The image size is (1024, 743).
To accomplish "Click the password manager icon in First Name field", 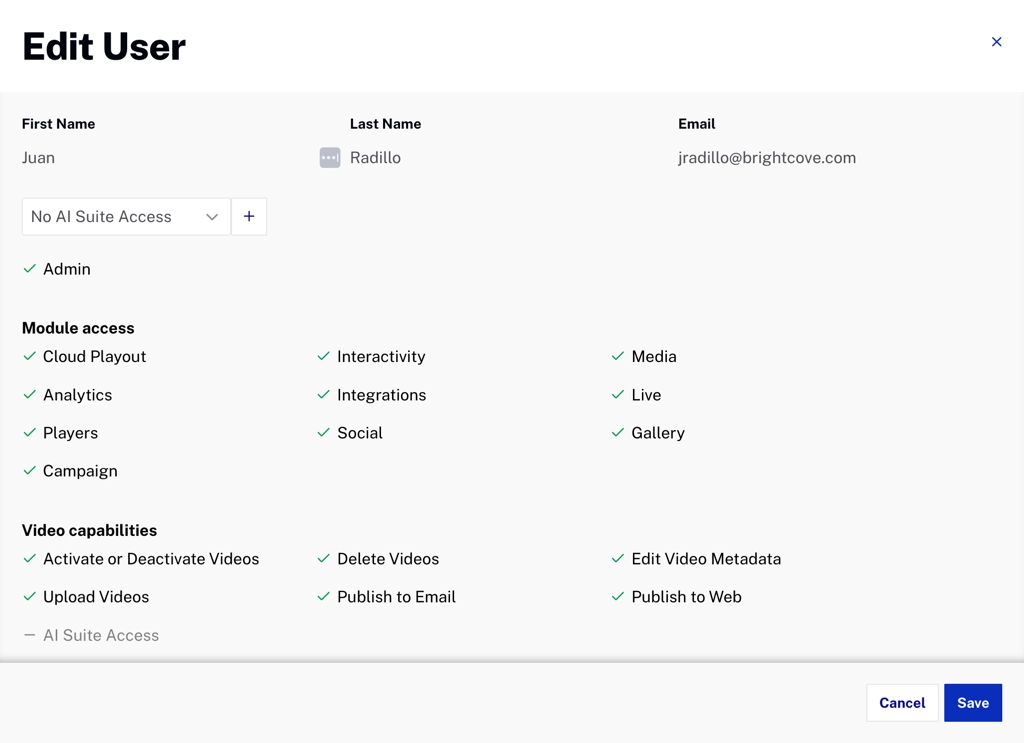I will (x=330, y=158).
